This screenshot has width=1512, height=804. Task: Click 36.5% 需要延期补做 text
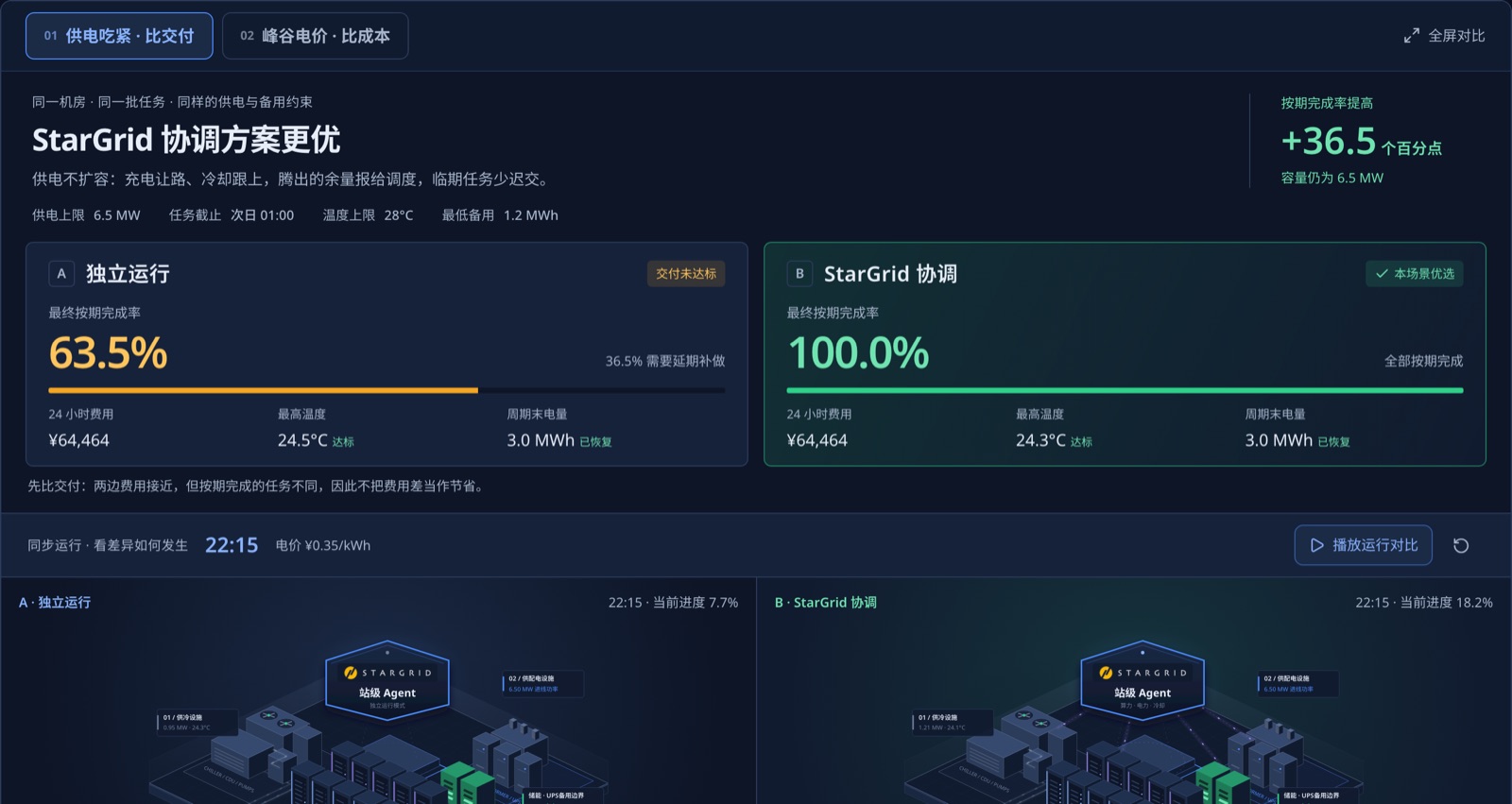tap(665, 361)
